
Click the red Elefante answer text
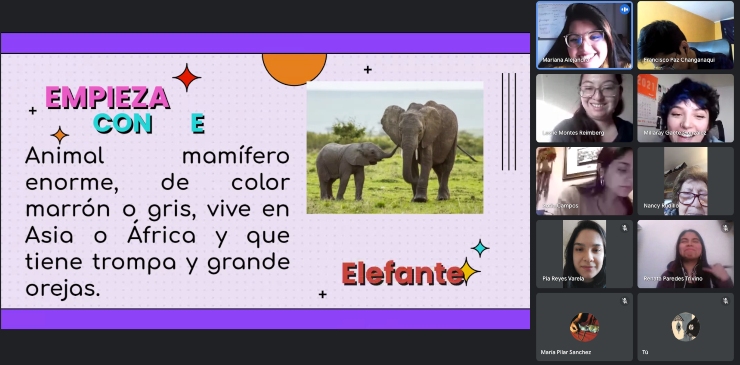[x=403, y=274]
